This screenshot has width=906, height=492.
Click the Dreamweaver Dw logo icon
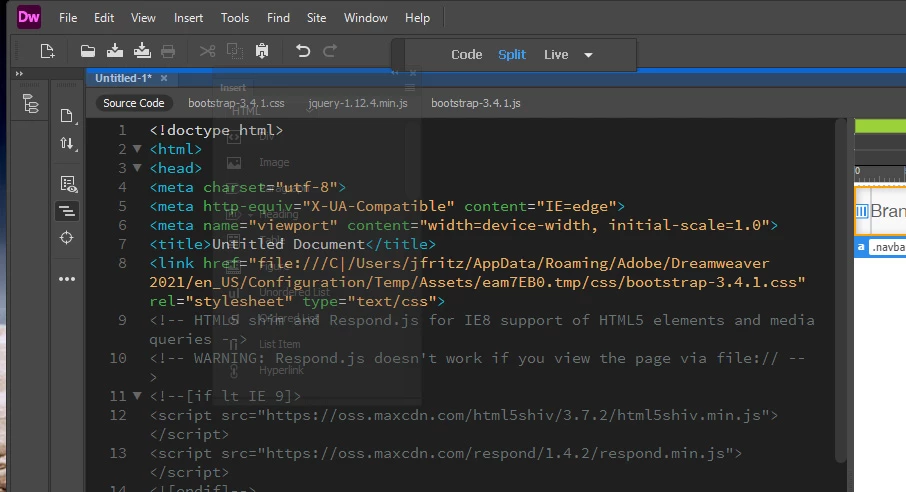[28, 17]
